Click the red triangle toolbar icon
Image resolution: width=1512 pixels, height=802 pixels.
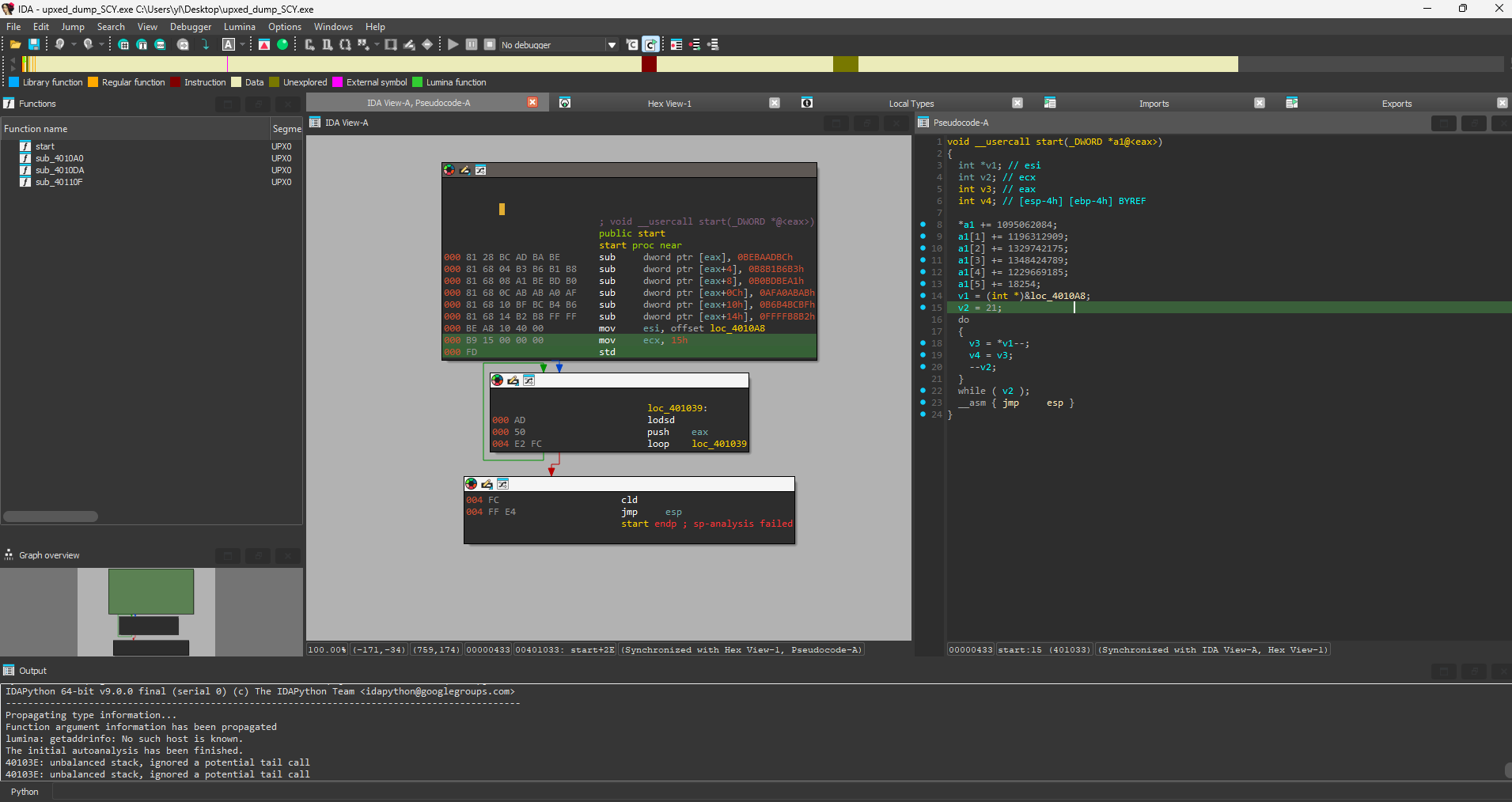coord(264,45)
